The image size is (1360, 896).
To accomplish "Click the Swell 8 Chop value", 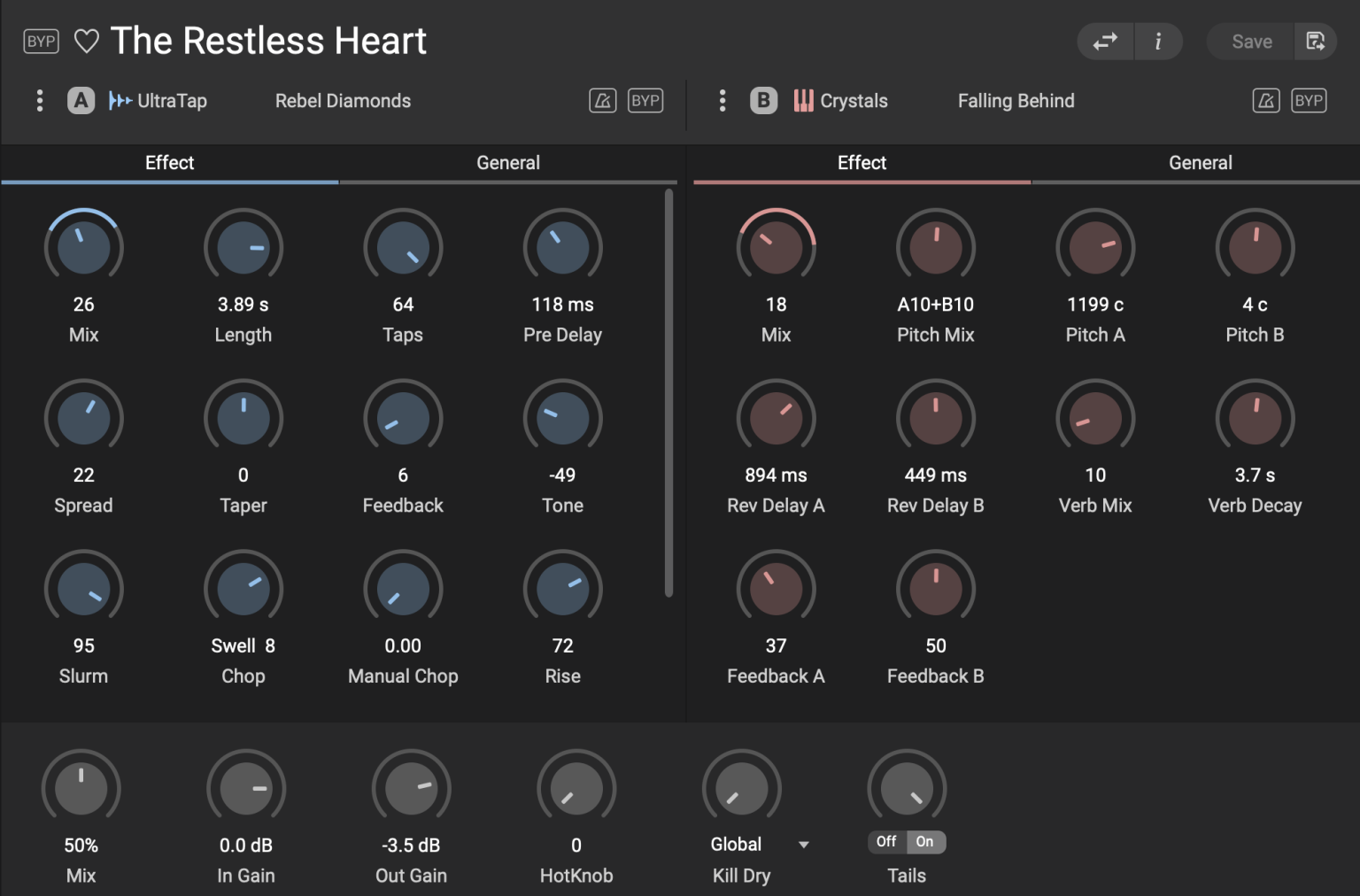I will click(243, 646).
